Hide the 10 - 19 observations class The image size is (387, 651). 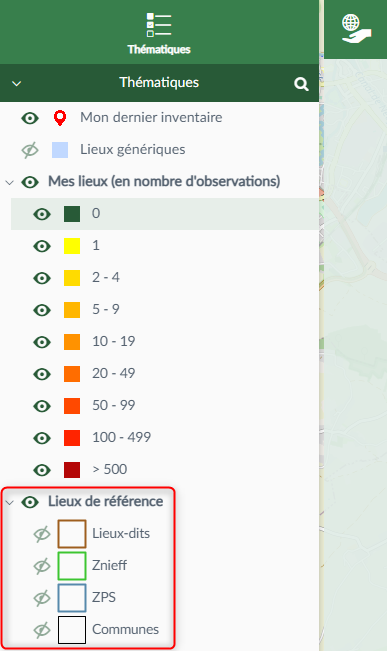[42, 342]
